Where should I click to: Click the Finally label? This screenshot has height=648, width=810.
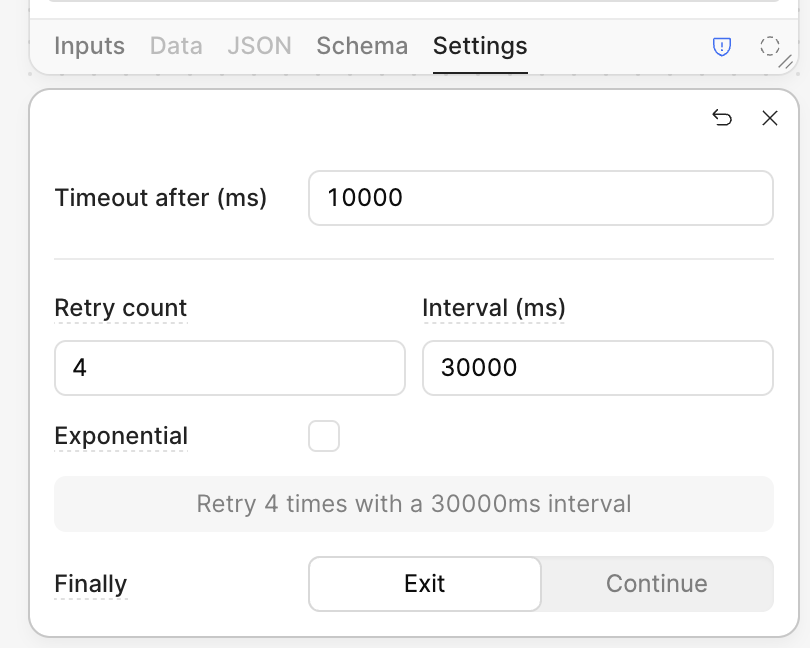pos(91,584)
